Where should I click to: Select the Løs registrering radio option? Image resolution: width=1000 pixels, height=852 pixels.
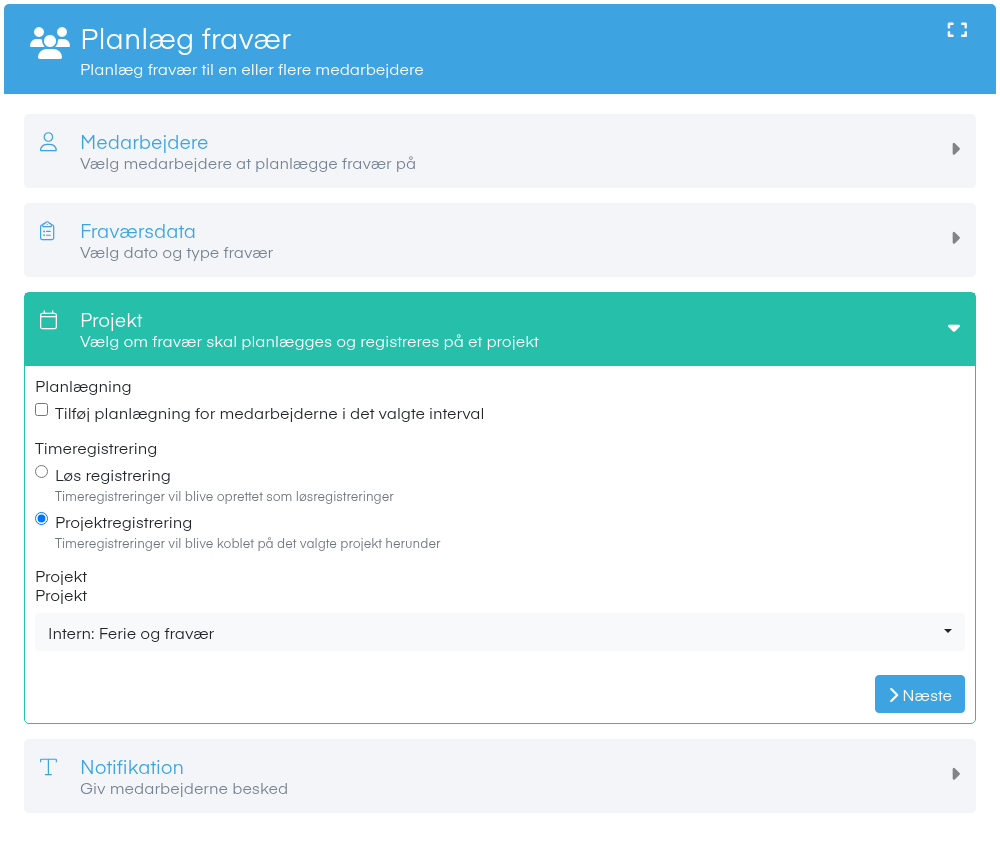(41, 472)
